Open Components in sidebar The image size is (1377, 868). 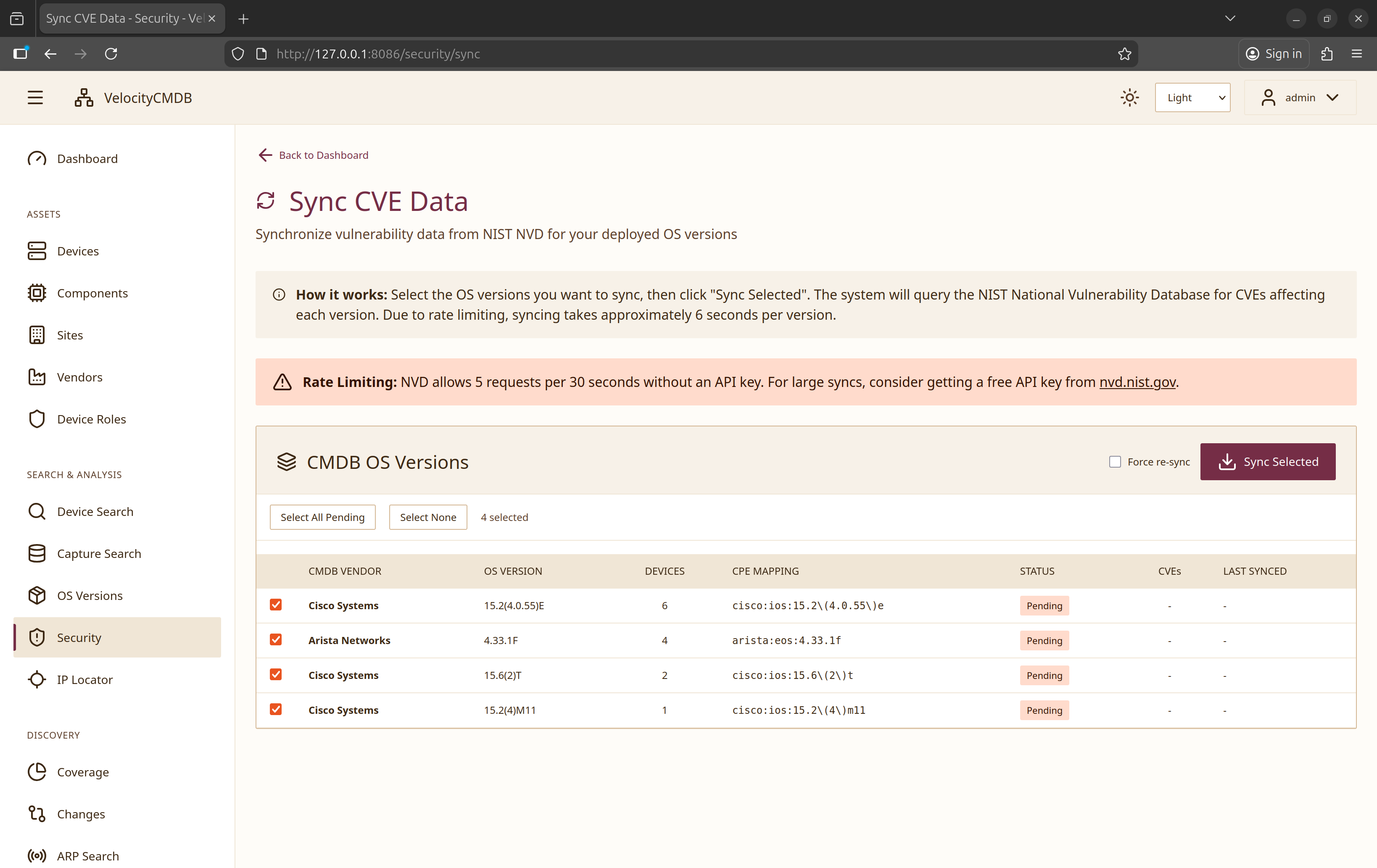(117, 293)
